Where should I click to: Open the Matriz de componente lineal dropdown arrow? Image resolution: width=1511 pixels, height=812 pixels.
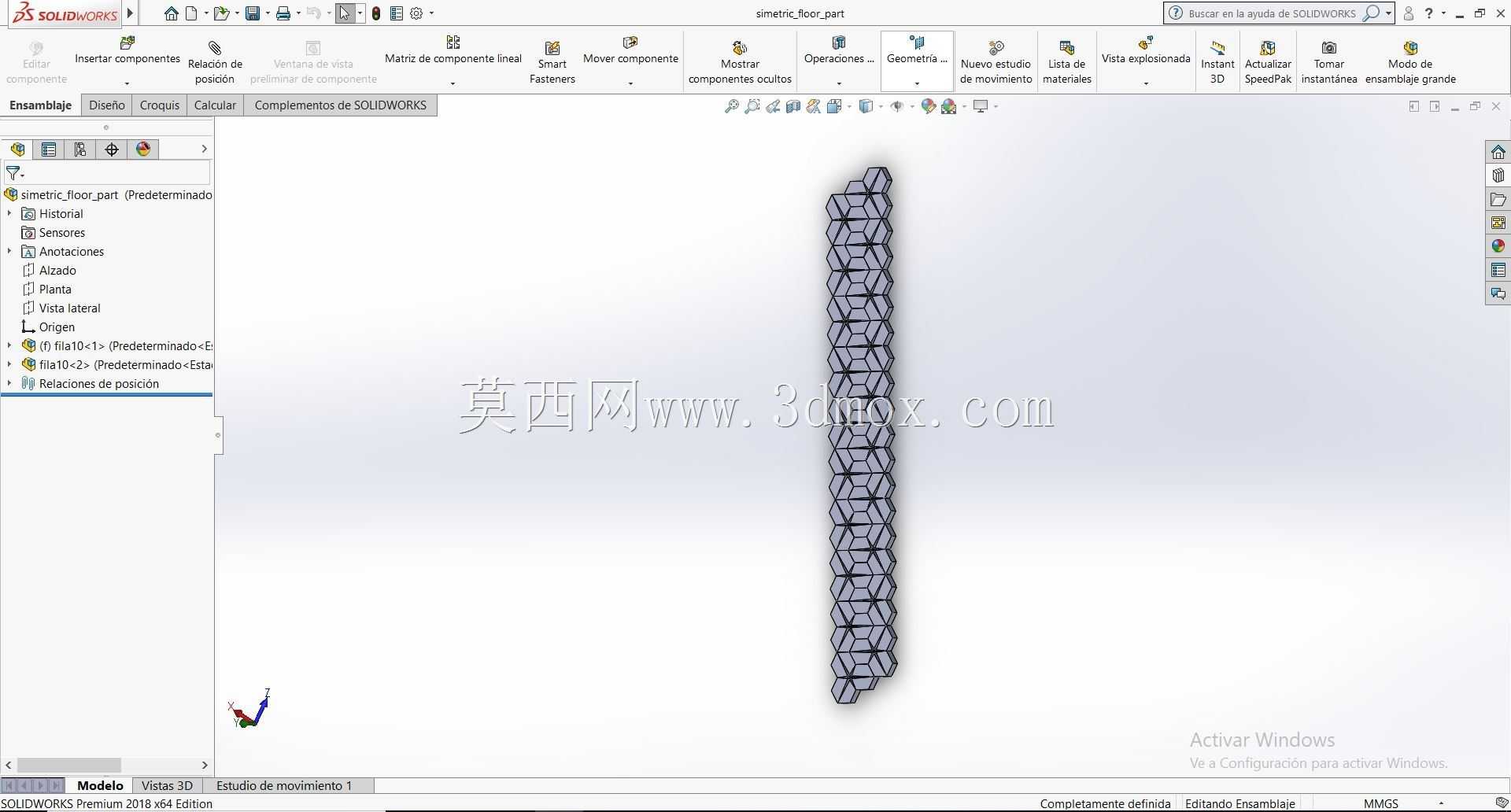453,83
